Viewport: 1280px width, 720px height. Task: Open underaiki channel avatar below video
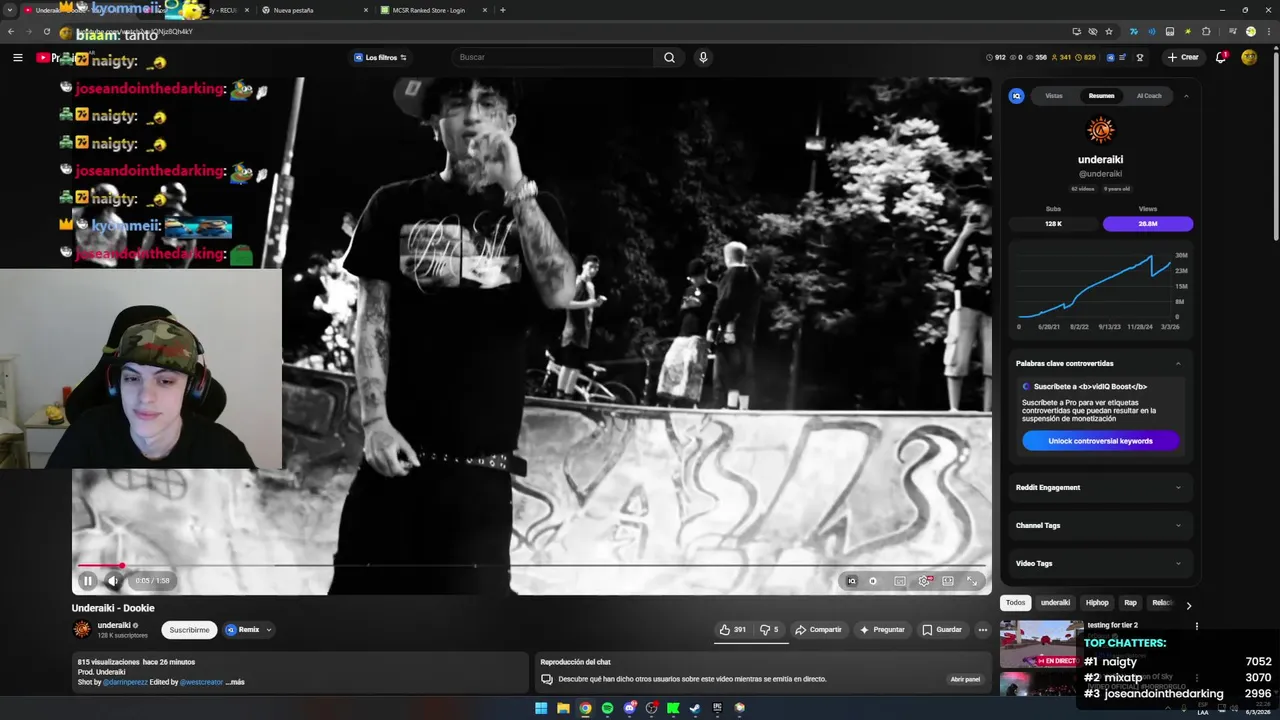pyautogui.click(x=82, y=629)
